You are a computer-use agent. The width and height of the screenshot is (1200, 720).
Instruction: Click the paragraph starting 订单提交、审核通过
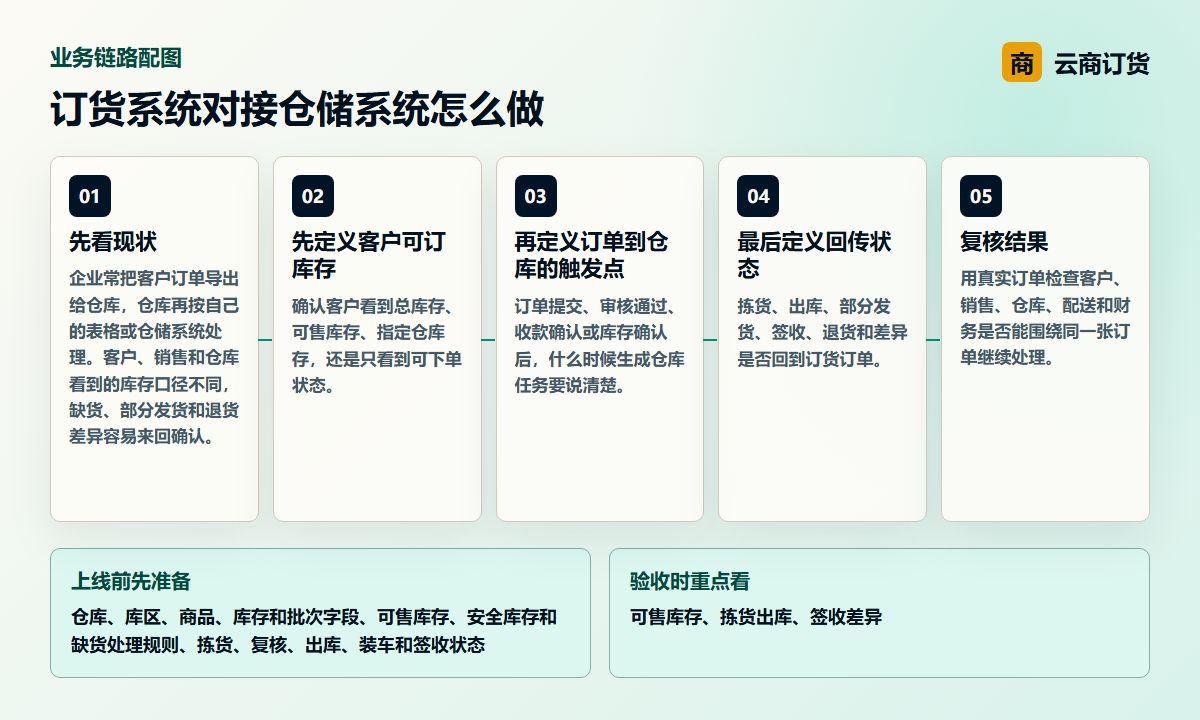click(600, 345)
